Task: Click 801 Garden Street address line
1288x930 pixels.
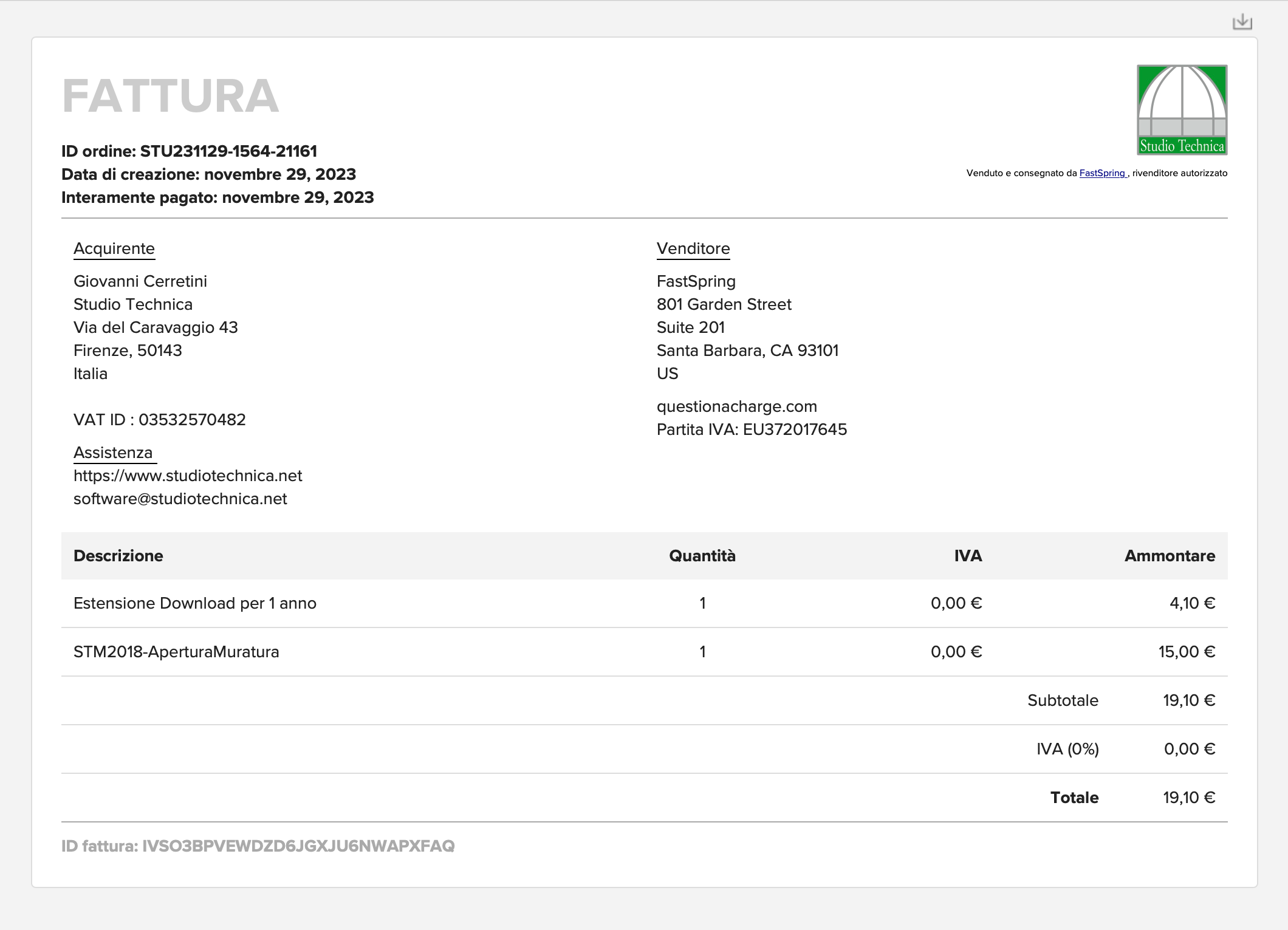Action: click(x=724, y=304)
